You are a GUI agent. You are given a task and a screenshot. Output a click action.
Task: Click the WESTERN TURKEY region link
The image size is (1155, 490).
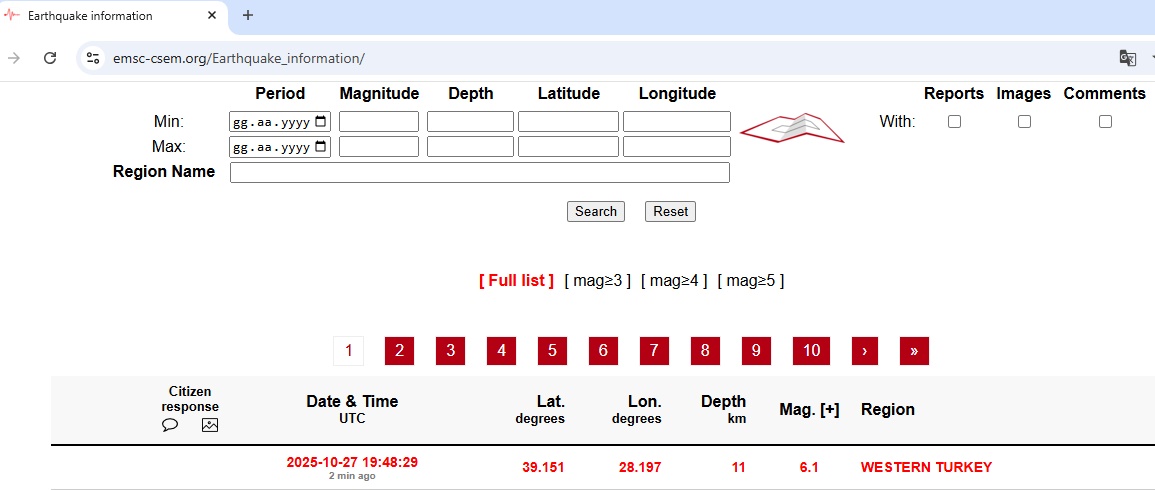(x=926, y=467)
